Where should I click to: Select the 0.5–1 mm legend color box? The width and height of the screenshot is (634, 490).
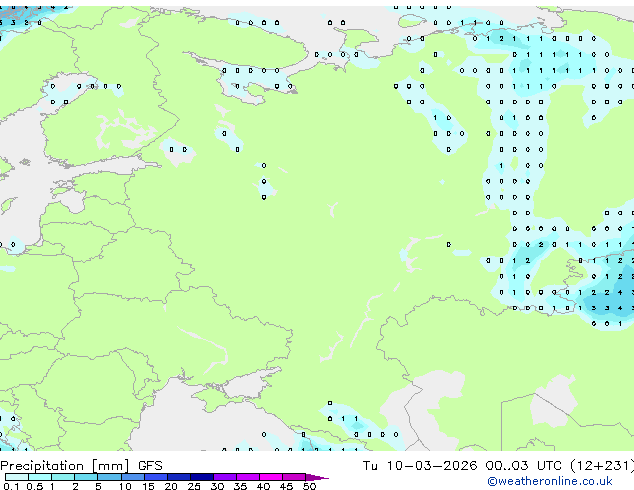pyautogui.click(x=40, y=477)
